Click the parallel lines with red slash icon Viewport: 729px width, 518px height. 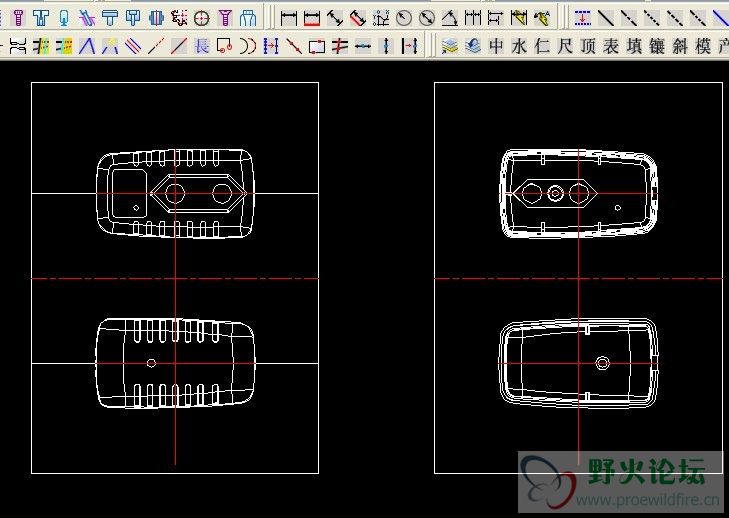click(x=340, y=46)
